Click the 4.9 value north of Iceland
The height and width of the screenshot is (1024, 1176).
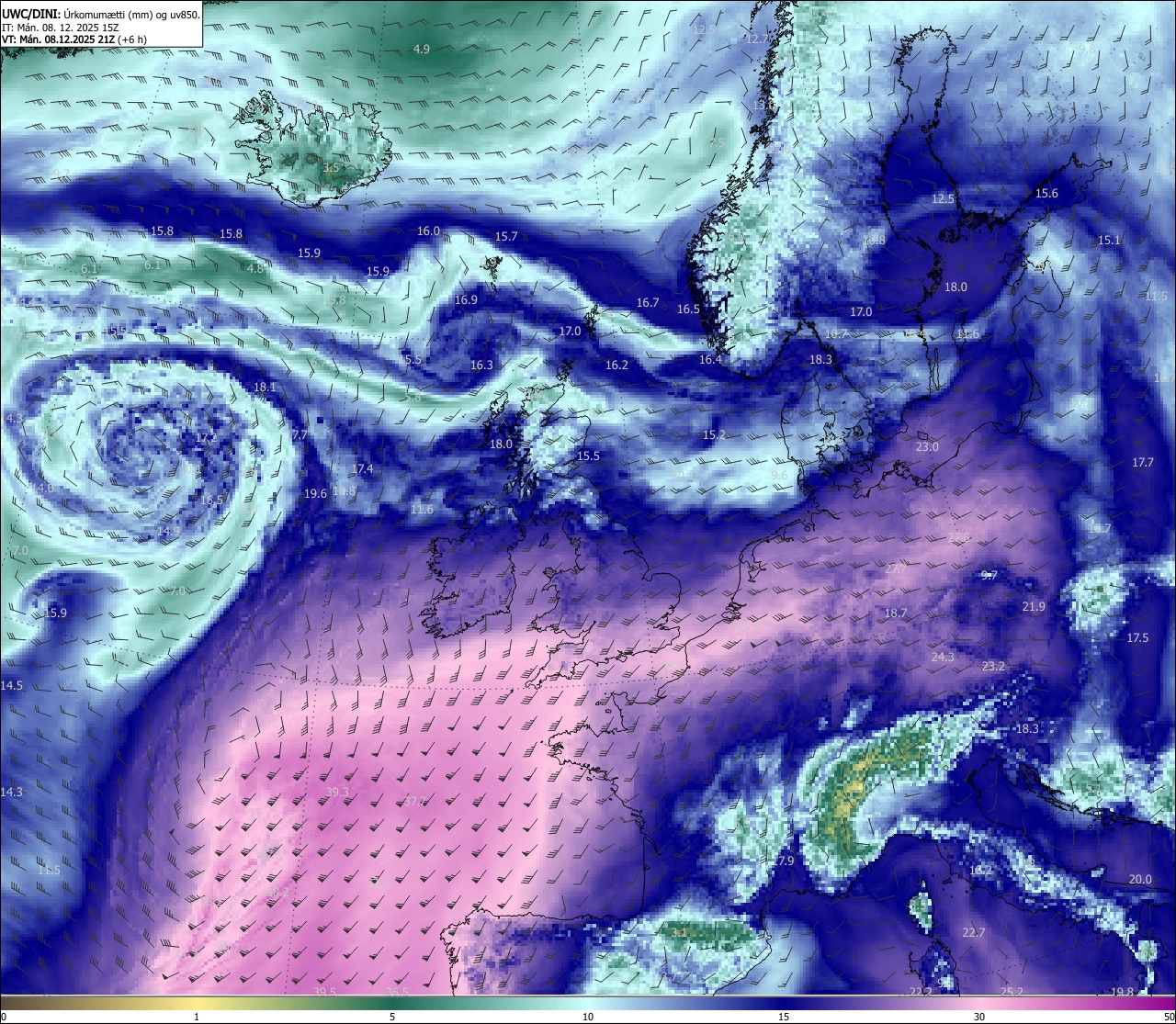click(x=422, y=49)
